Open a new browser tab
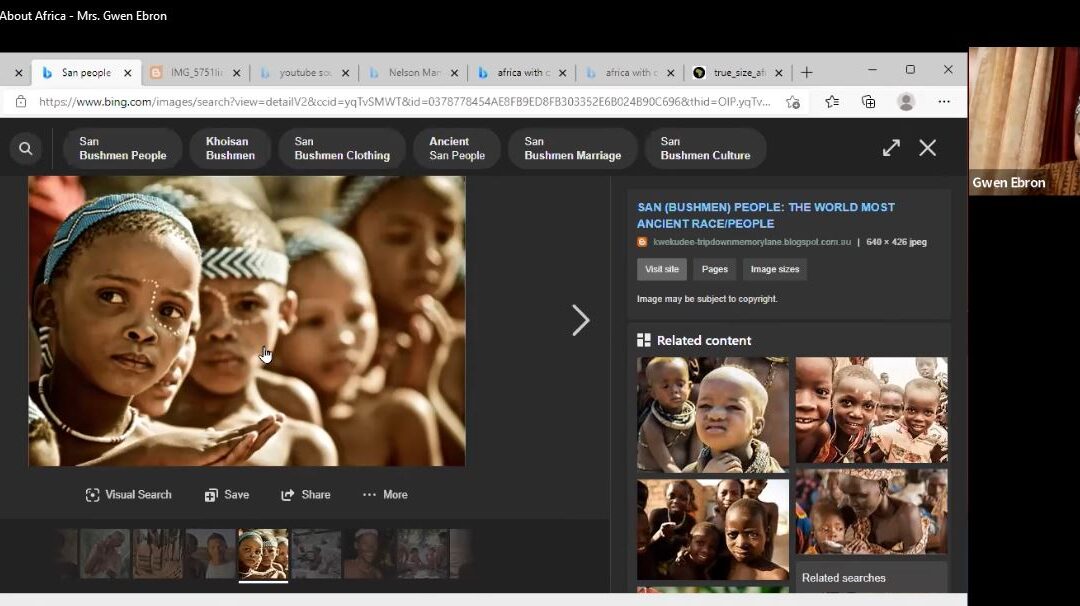1080x606 pixels. coord(807,72)
